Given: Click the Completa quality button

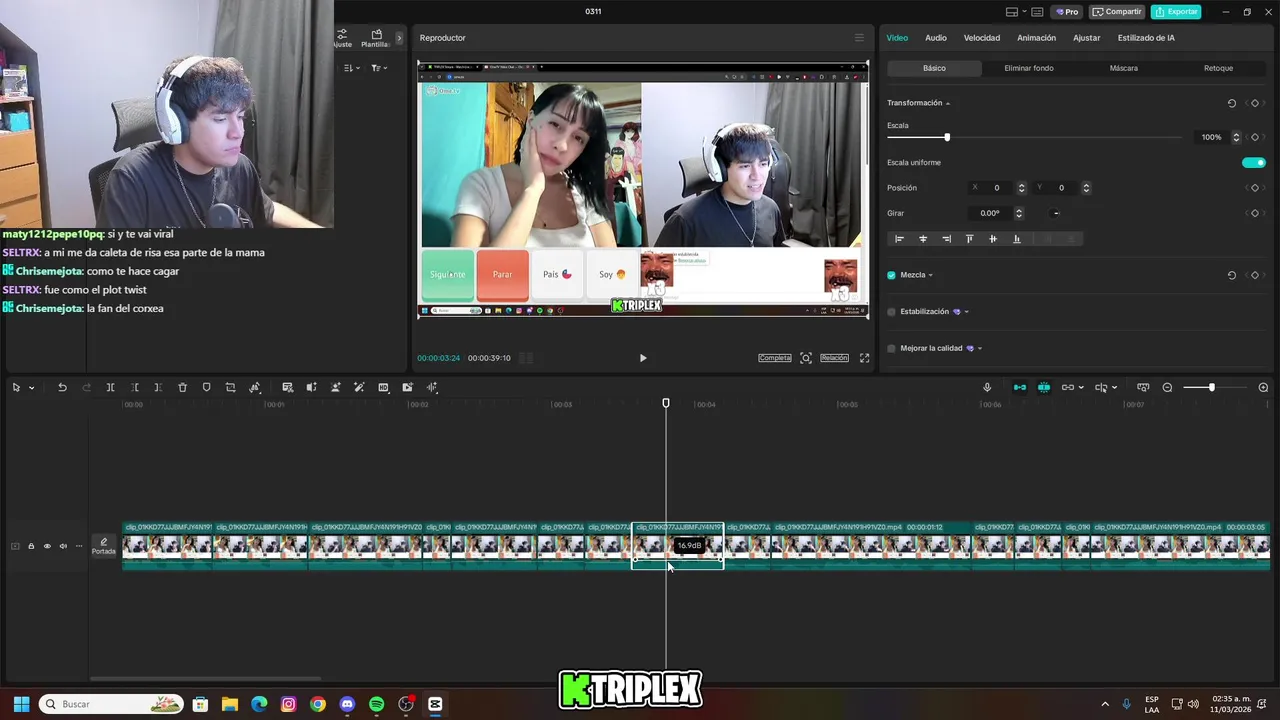Looking at the screenshot, I should click(x=775, y=358).
